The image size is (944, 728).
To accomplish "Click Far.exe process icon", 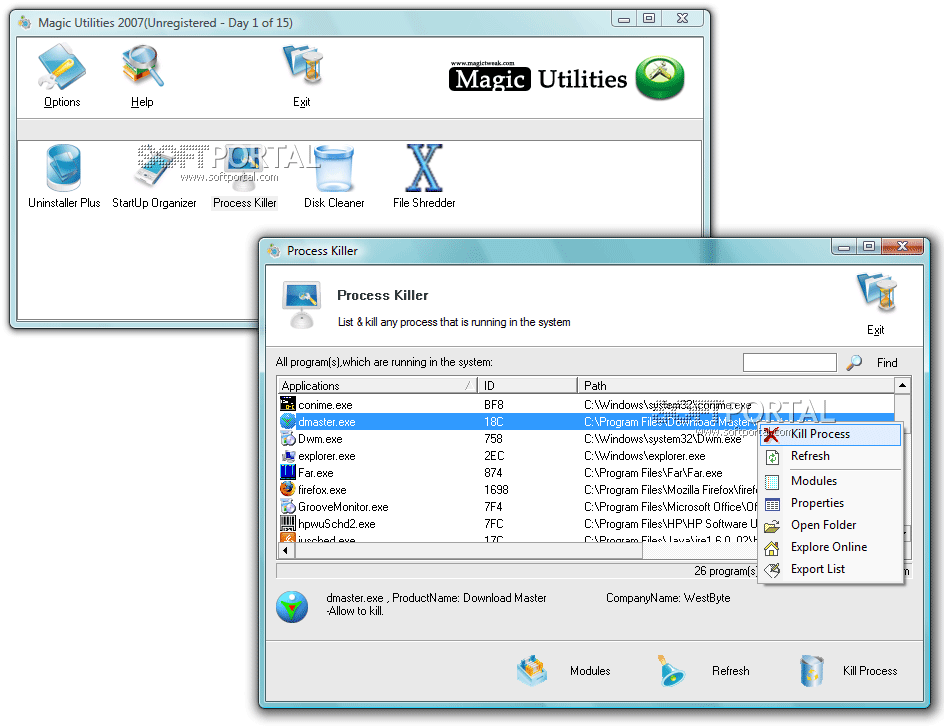I will pyautogui.click(x=288, y=471).
